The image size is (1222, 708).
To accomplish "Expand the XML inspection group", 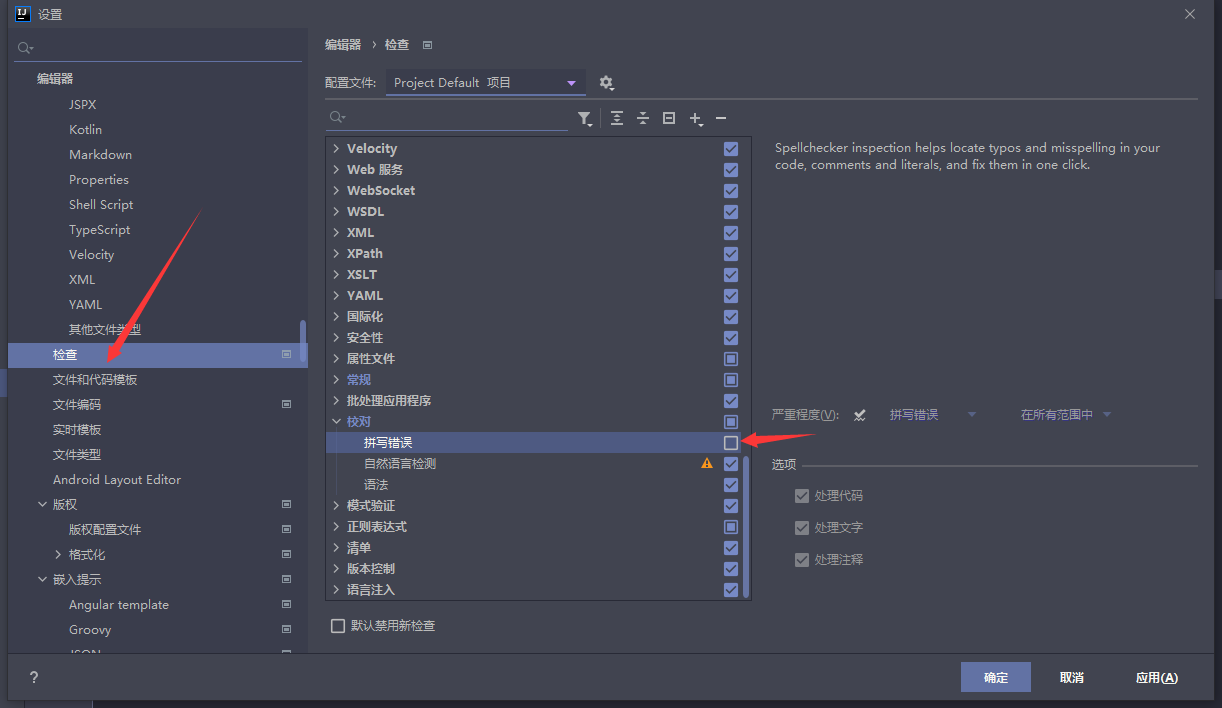I will (x=336, y=233).
